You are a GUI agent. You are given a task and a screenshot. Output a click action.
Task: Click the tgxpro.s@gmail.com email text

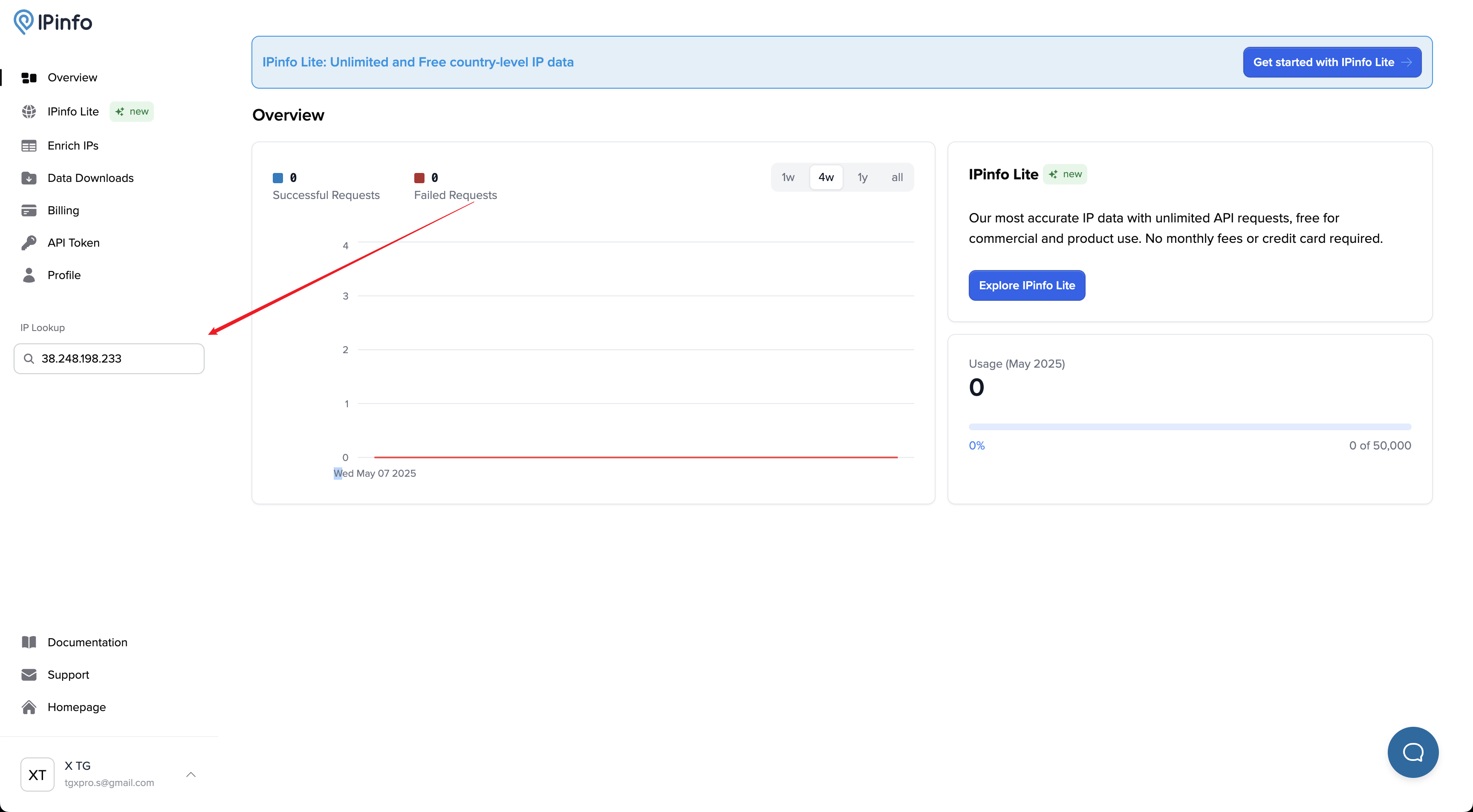click(x=109, y=782)
